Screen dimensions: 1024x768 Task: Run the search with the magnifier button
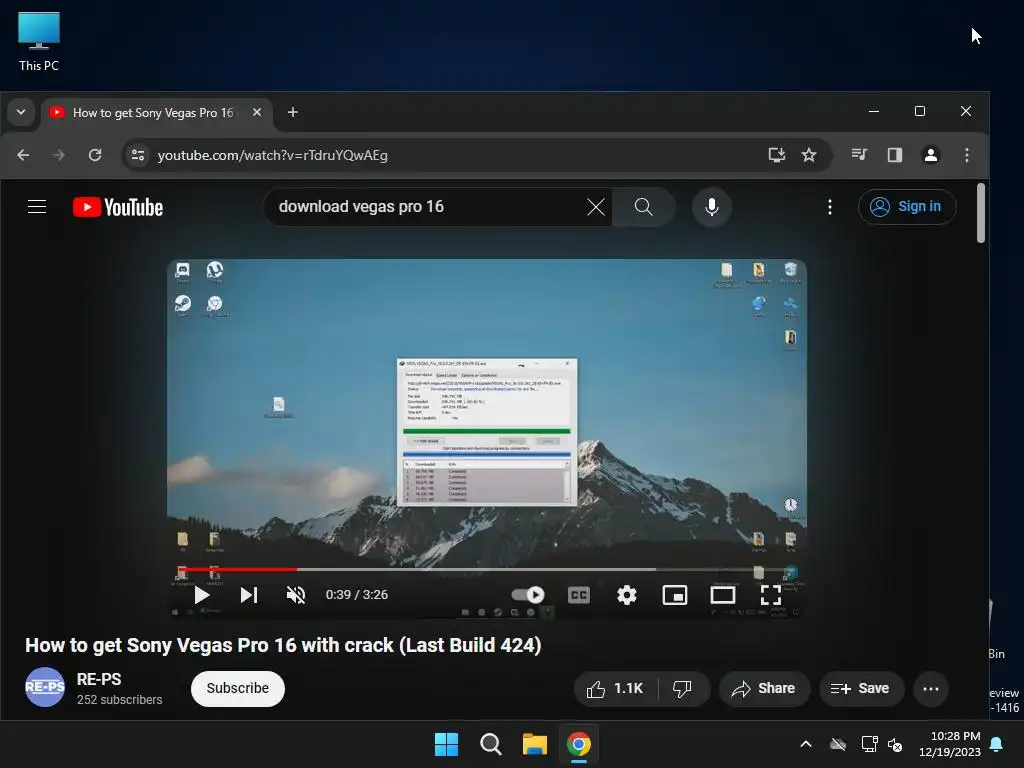tap(643, 207)
